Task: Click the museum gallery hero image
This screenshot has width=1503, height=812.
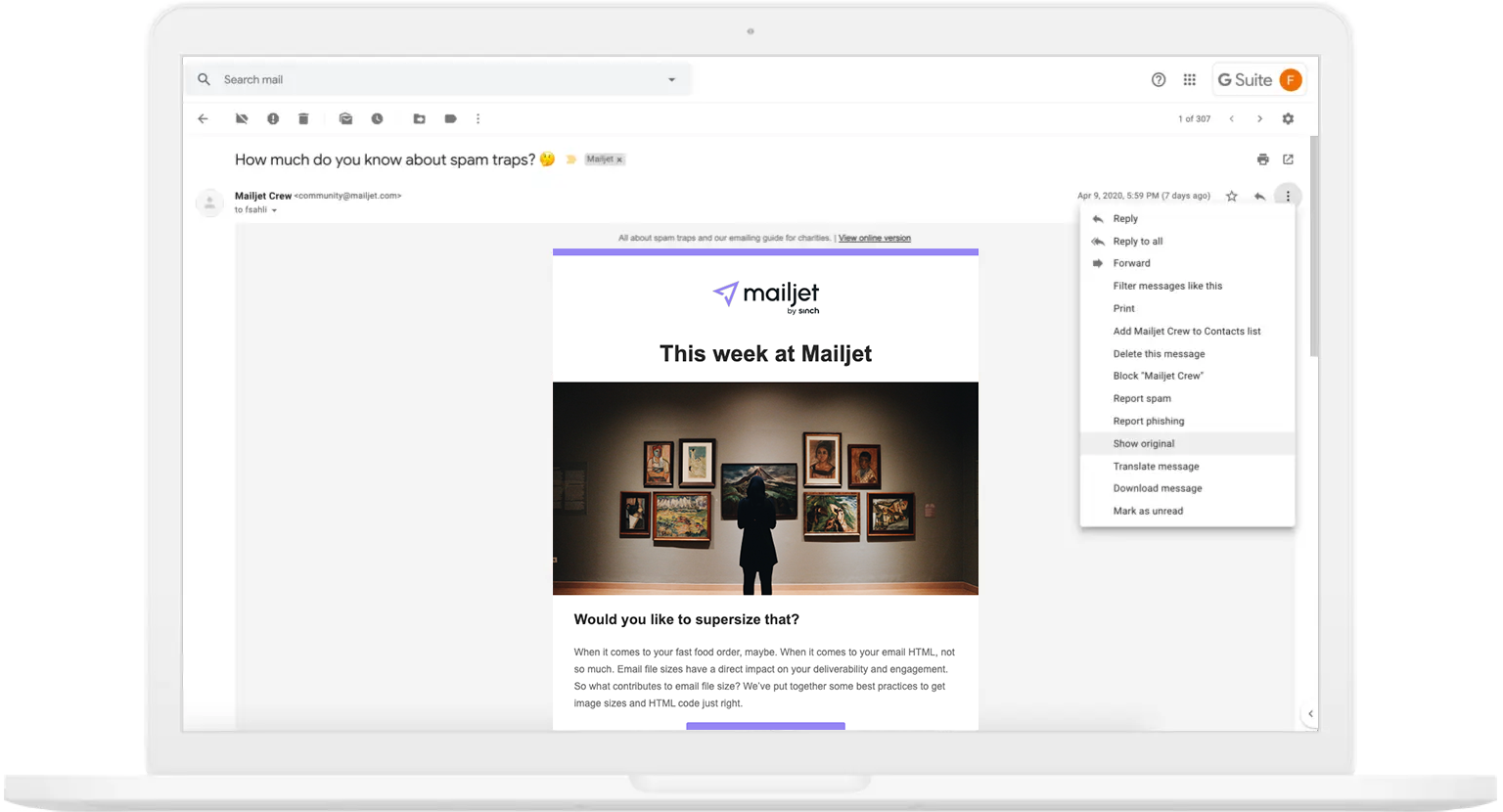Action: (x=765, y=488)
